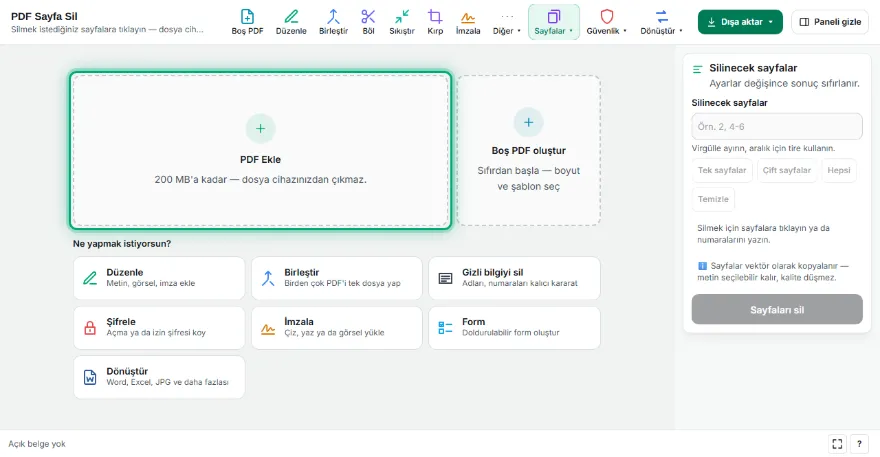Click the Dışa aktar export button
The height and width of the screenshot is (457, 880).
(x=740, y=22)
